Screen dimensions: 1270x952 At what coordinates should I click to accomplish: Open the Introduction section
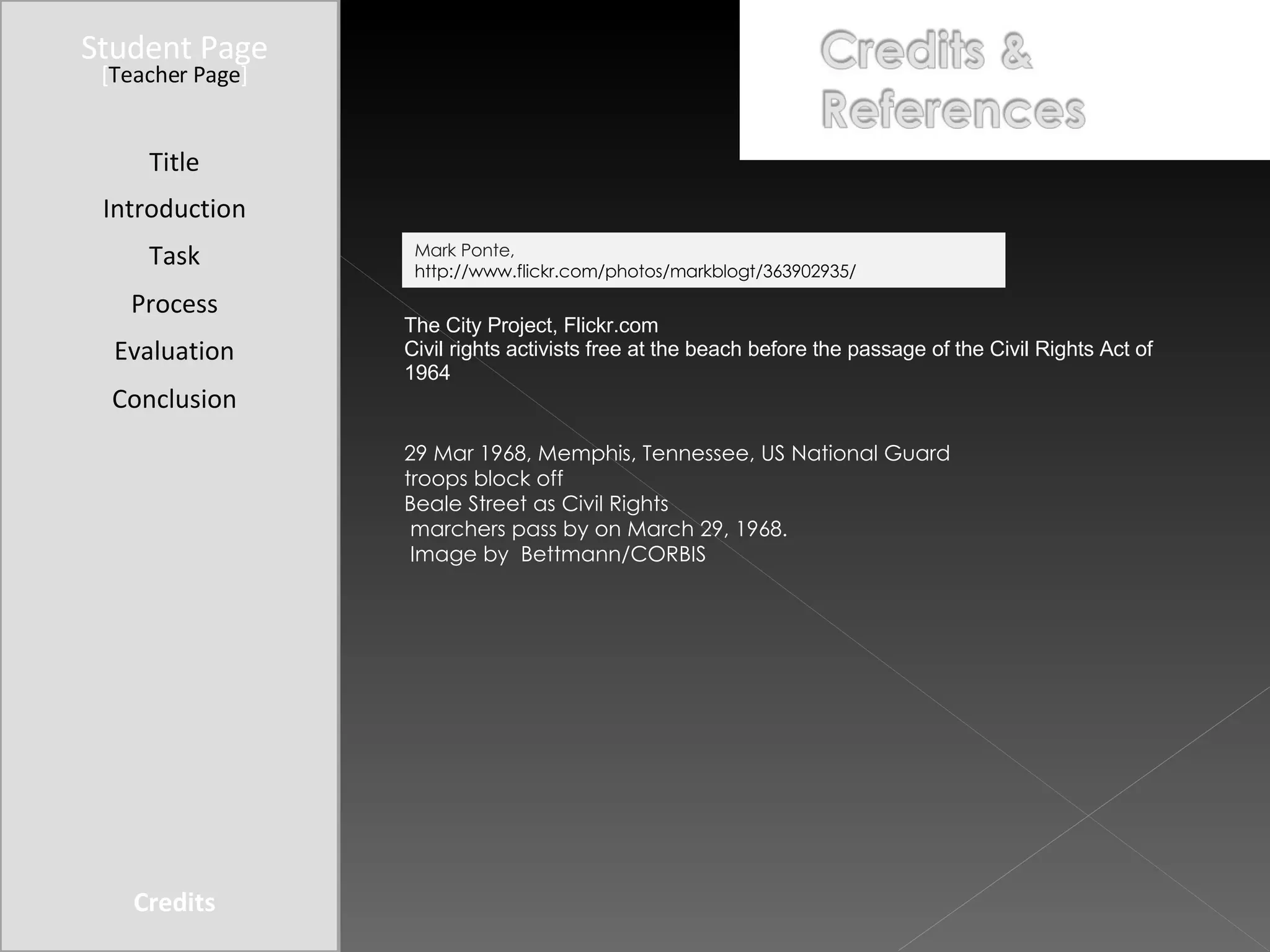pos(174,209)
